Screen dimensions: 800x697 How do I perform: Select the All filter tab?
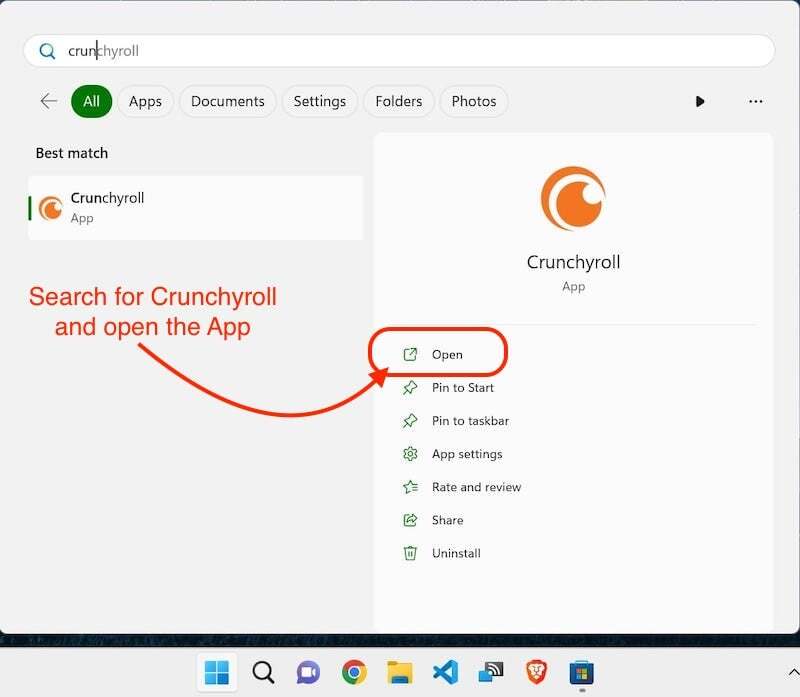tap(91, 101)
